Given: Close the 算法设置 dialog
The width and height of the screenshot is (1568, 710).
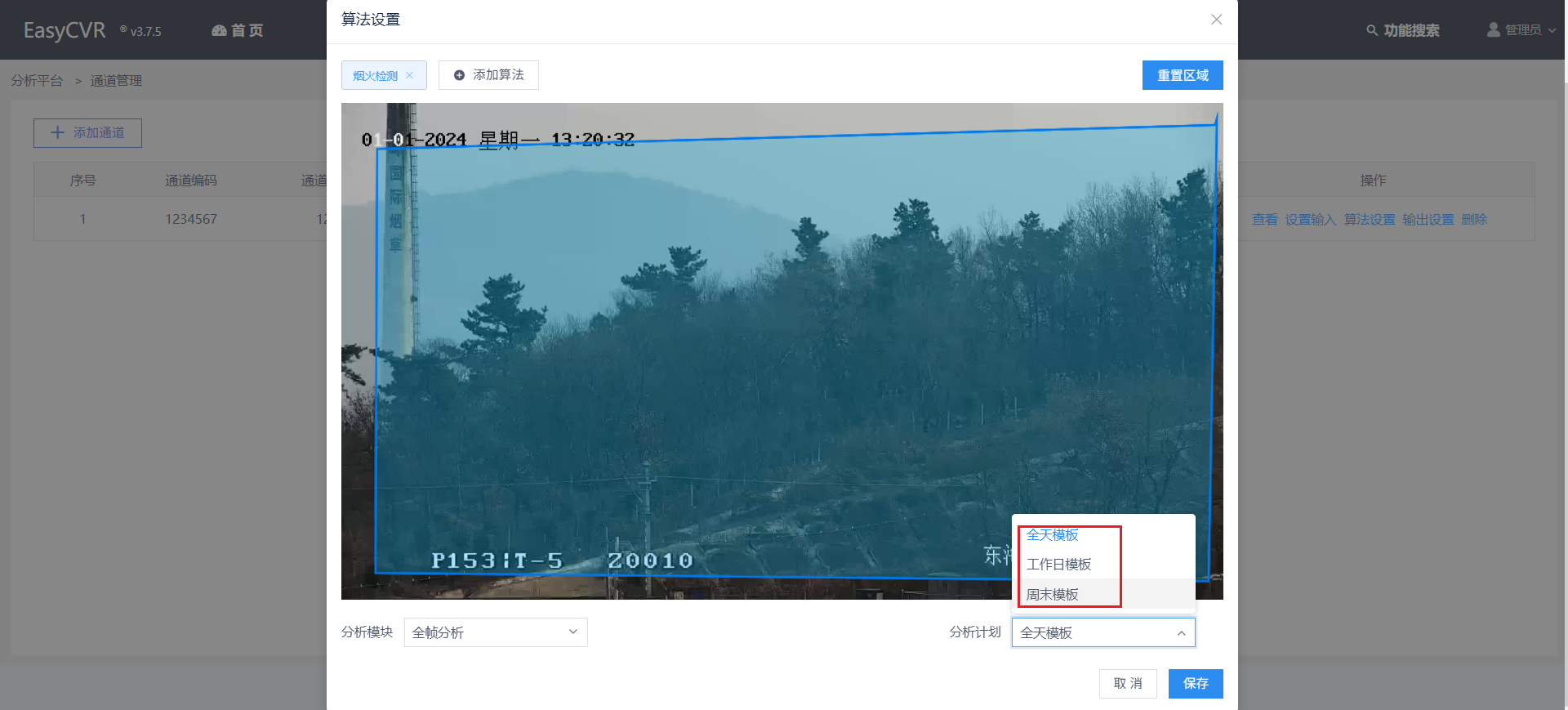Looking at the screenshot, I should pos(1216,20).
